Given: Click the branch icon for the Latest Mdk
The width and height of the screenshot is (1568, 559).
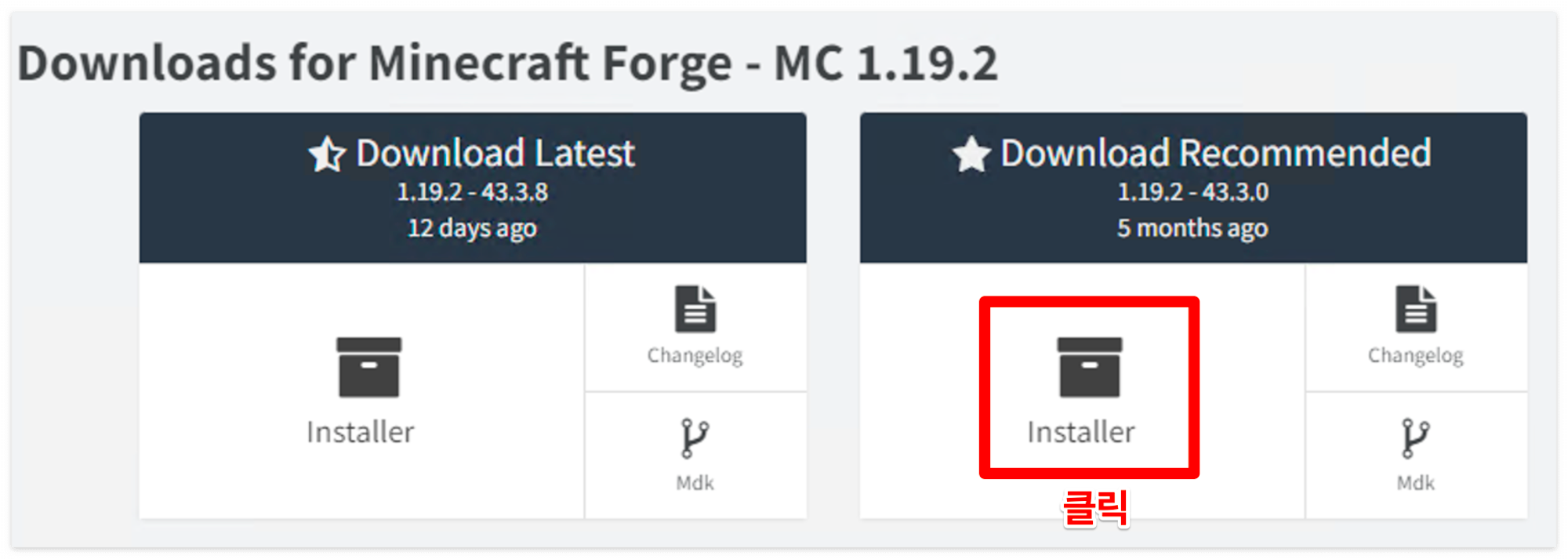Looking at the screenshot, I should click(695, 438).
